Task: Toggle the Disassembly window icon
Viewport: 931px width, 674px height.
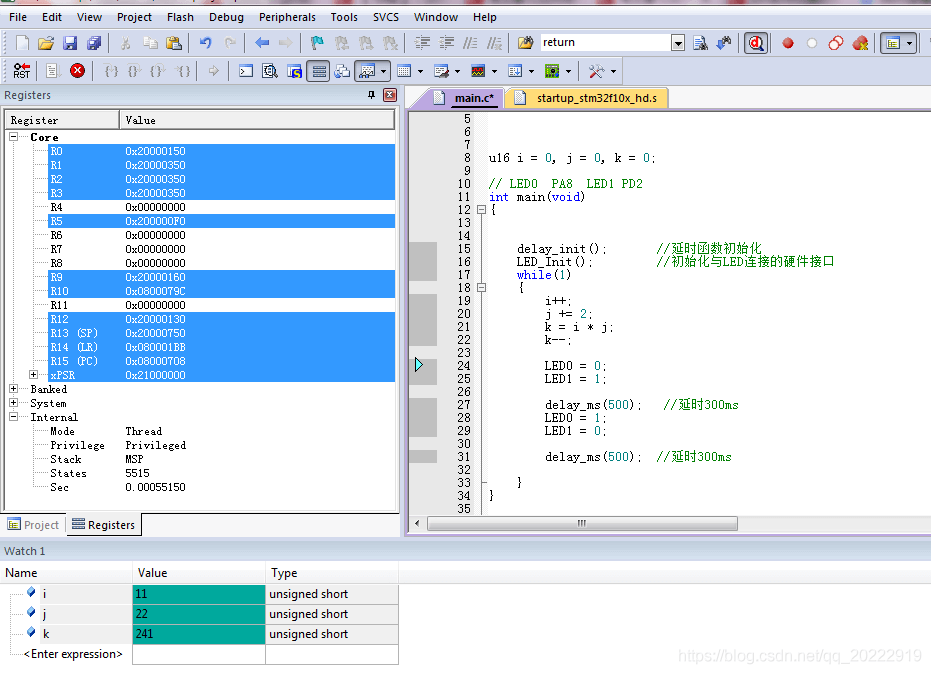Action: coord(270,71)
